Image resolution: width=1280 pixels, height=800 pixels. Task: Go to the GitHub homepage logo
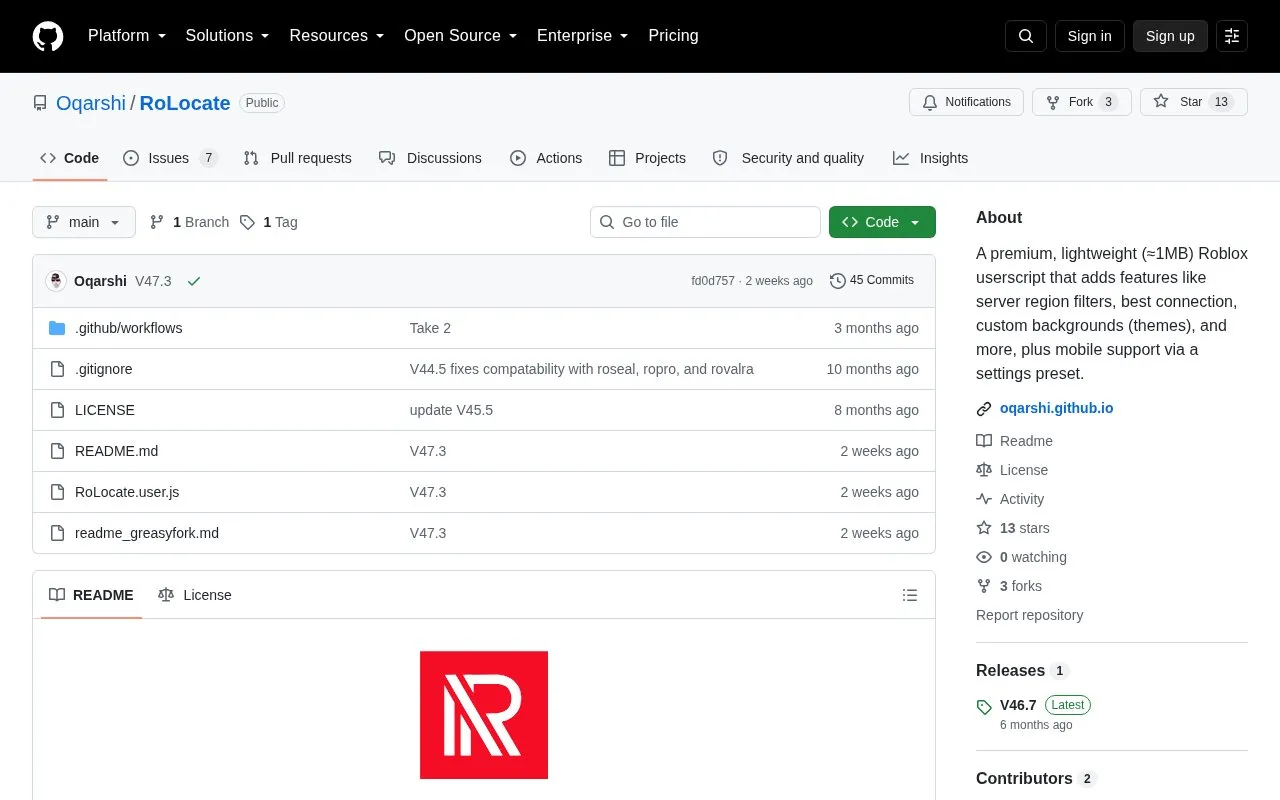[48, 36]
